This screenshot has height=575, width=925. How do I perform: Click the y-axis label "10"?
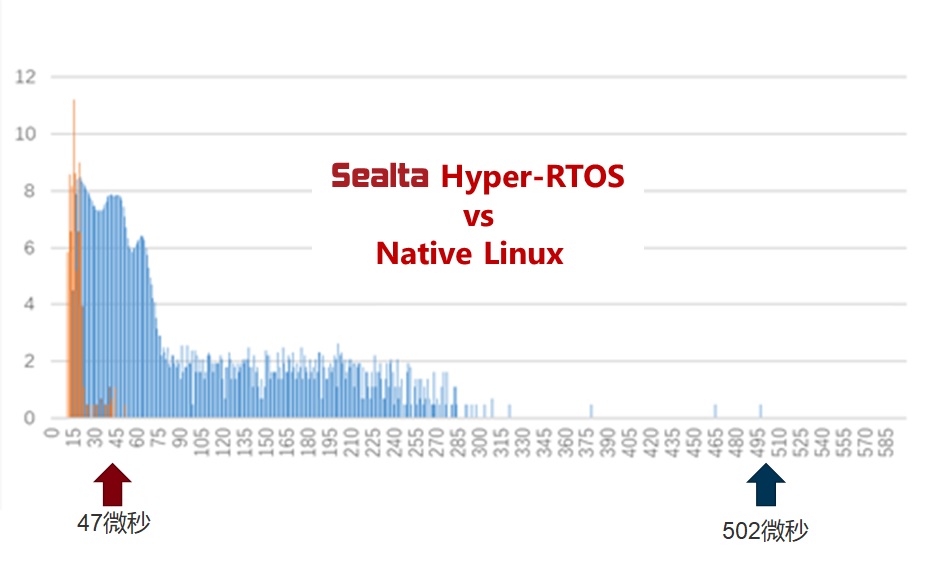pos(25,134)
